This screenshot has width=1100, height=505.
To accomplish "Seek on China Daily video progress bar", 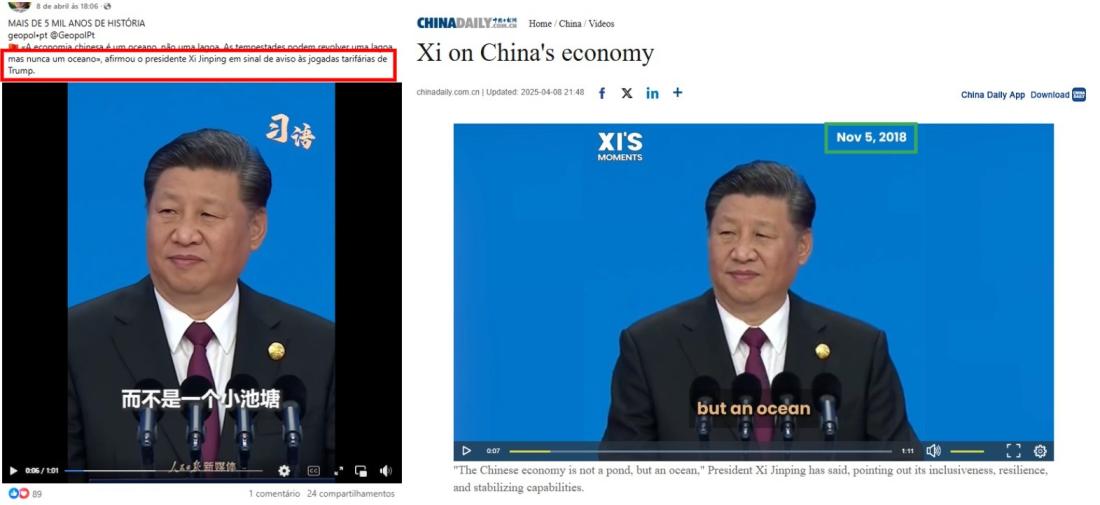I will pos(700,451).
